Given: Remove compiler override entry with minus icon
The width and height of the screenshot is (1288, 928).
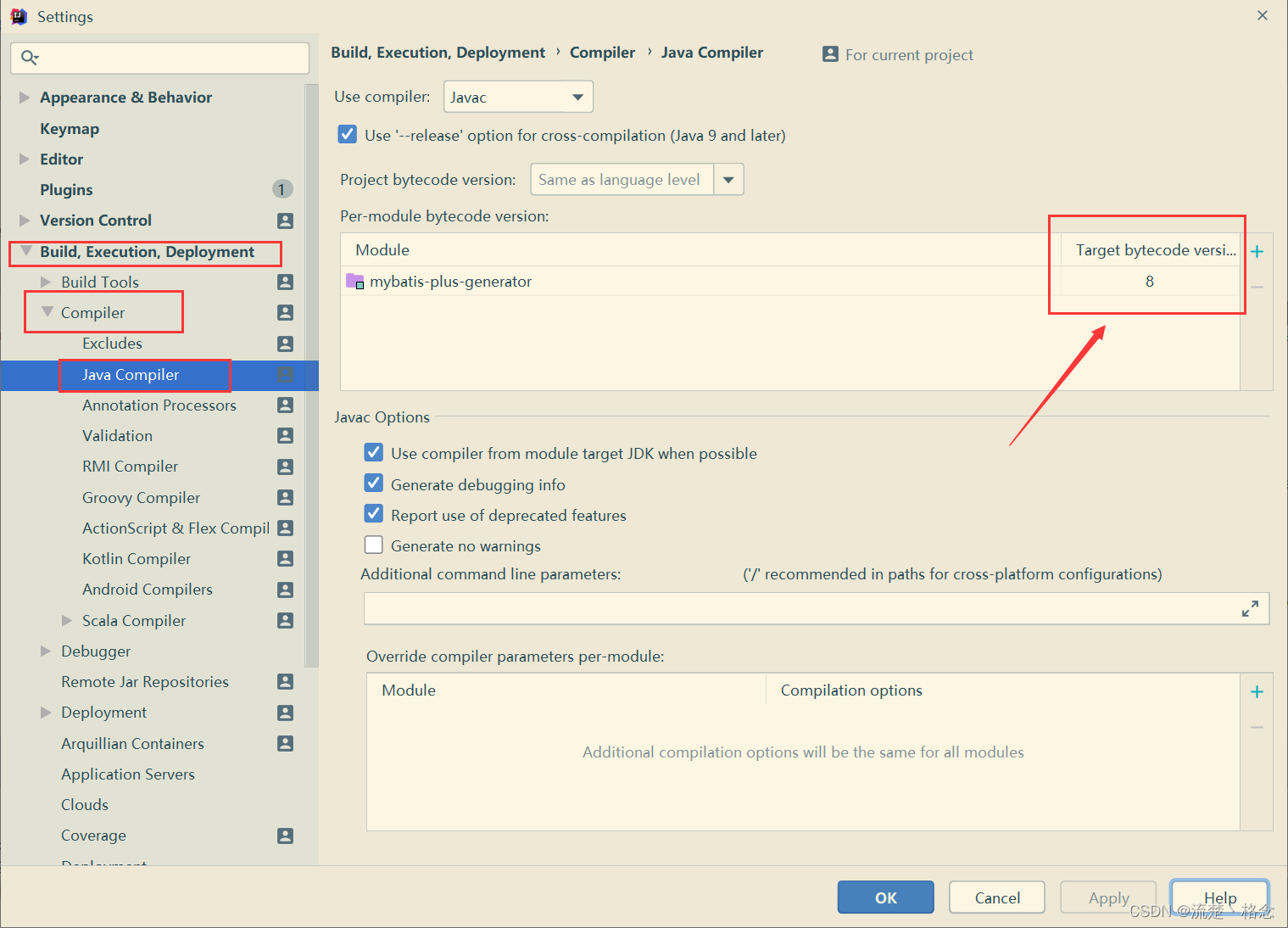Looking at the screenshot, I should [1257, 728].
